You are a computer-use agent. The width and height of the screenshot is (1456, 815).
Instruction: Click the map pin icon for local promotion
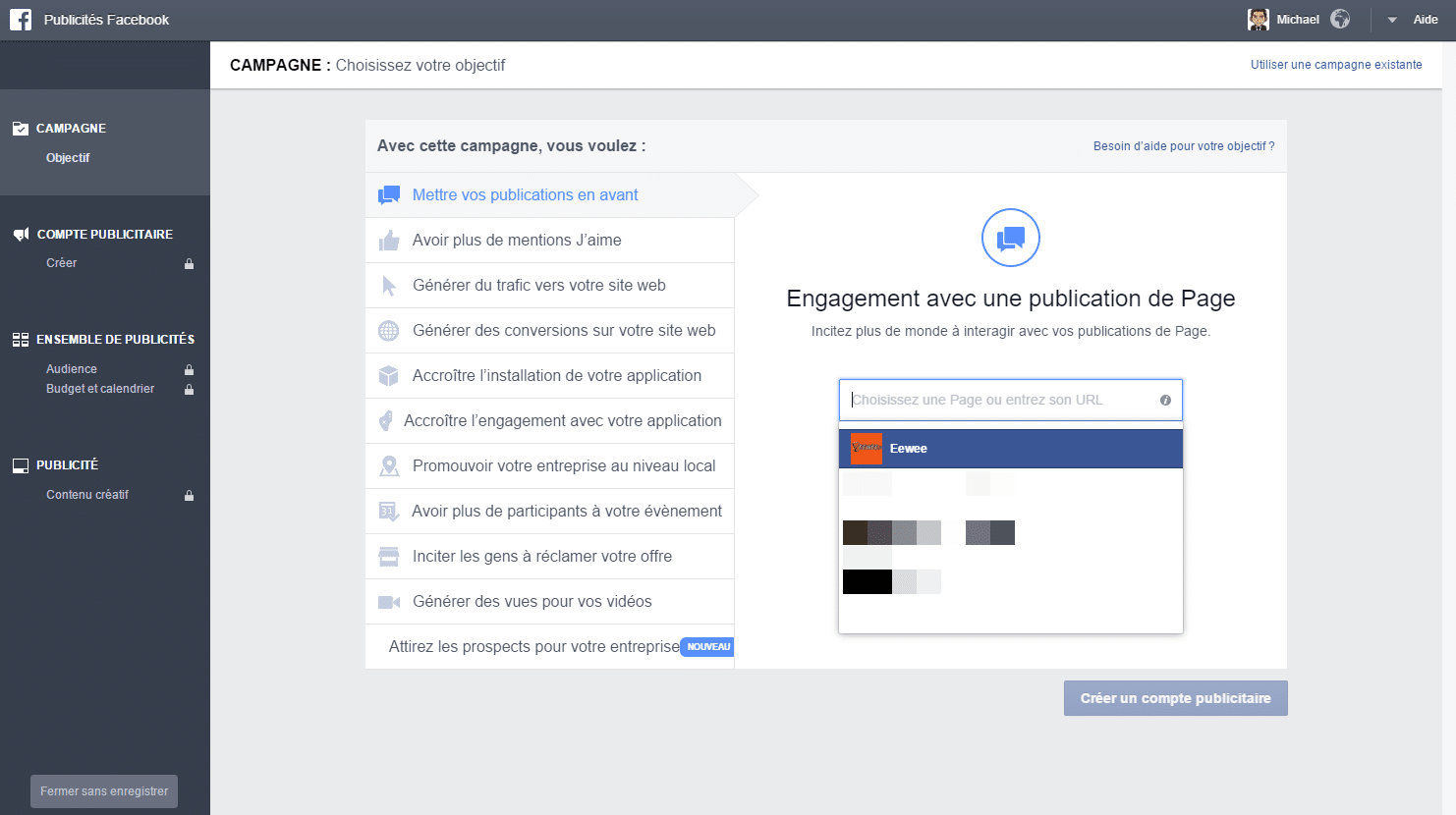388,465
